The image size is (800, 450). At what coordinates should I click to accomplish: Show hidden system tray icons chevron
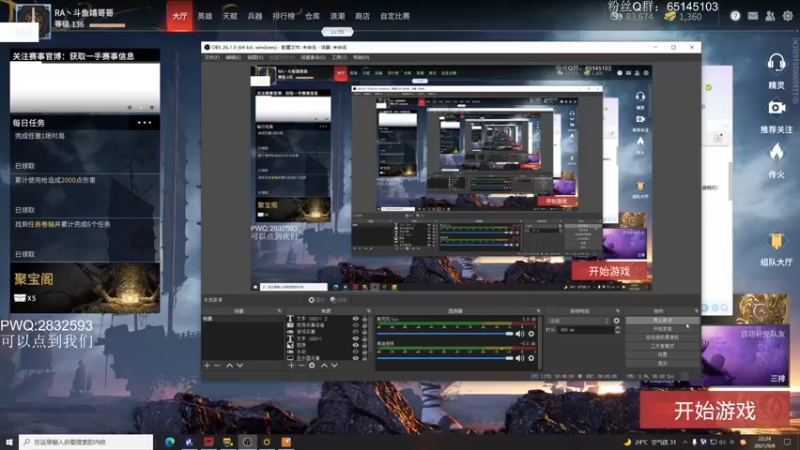tap(685, 442)
